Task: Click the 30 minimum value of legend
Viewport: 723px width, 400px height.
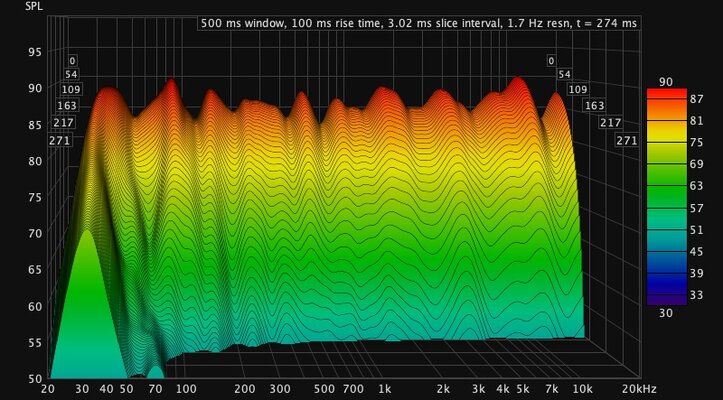Action: coord(666,313)
